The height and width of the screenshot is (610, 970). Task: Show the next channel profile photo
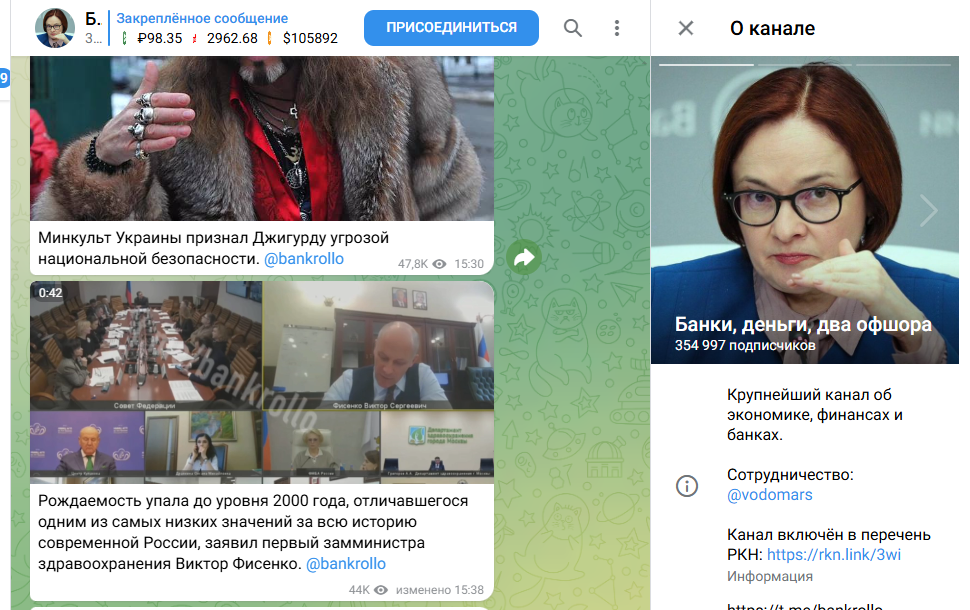pyautogui.click(x=928, y=210)
